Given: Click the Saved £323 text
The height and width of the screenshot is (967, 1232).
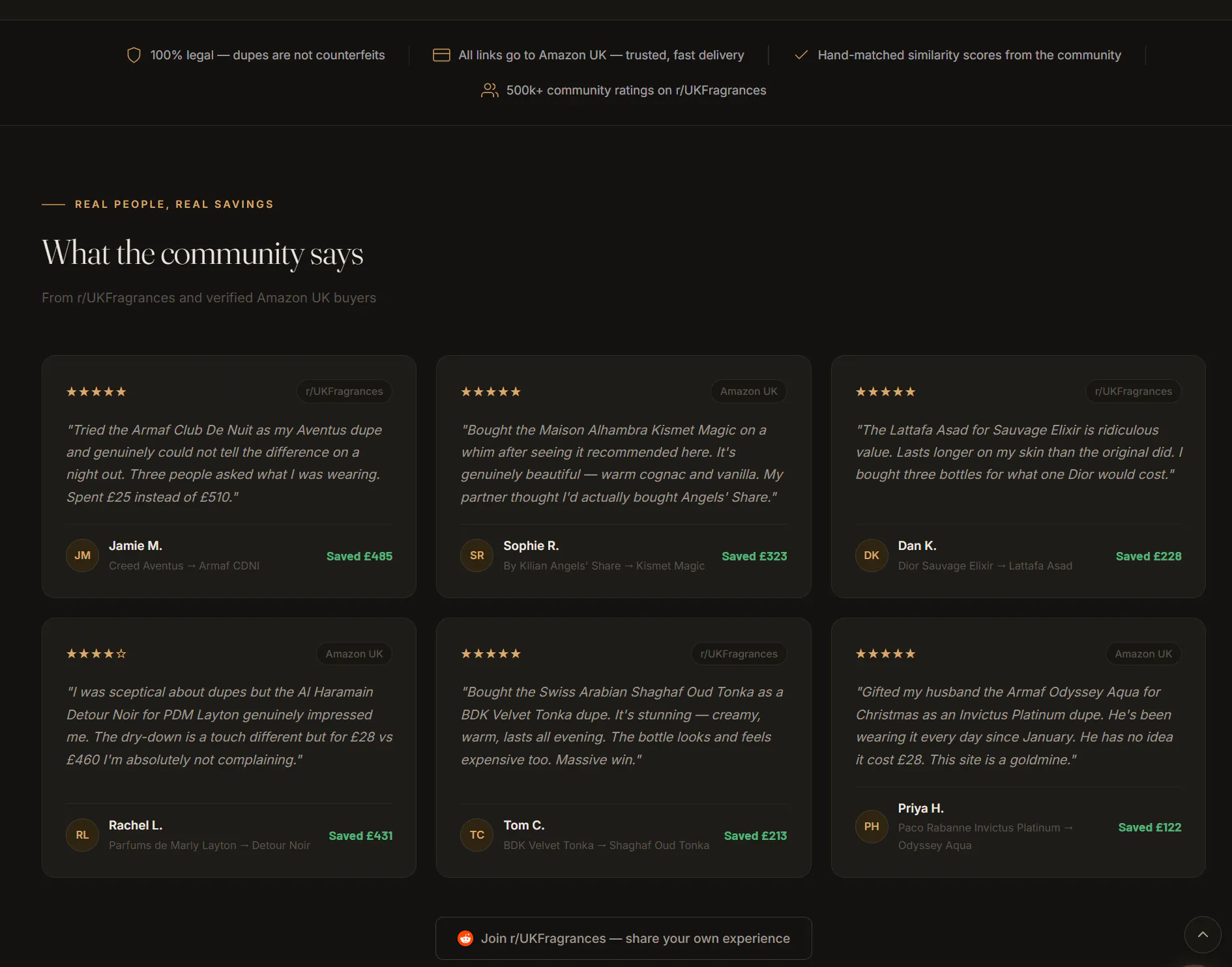Looking at the screenshot, I should click(x=754, y=556).
